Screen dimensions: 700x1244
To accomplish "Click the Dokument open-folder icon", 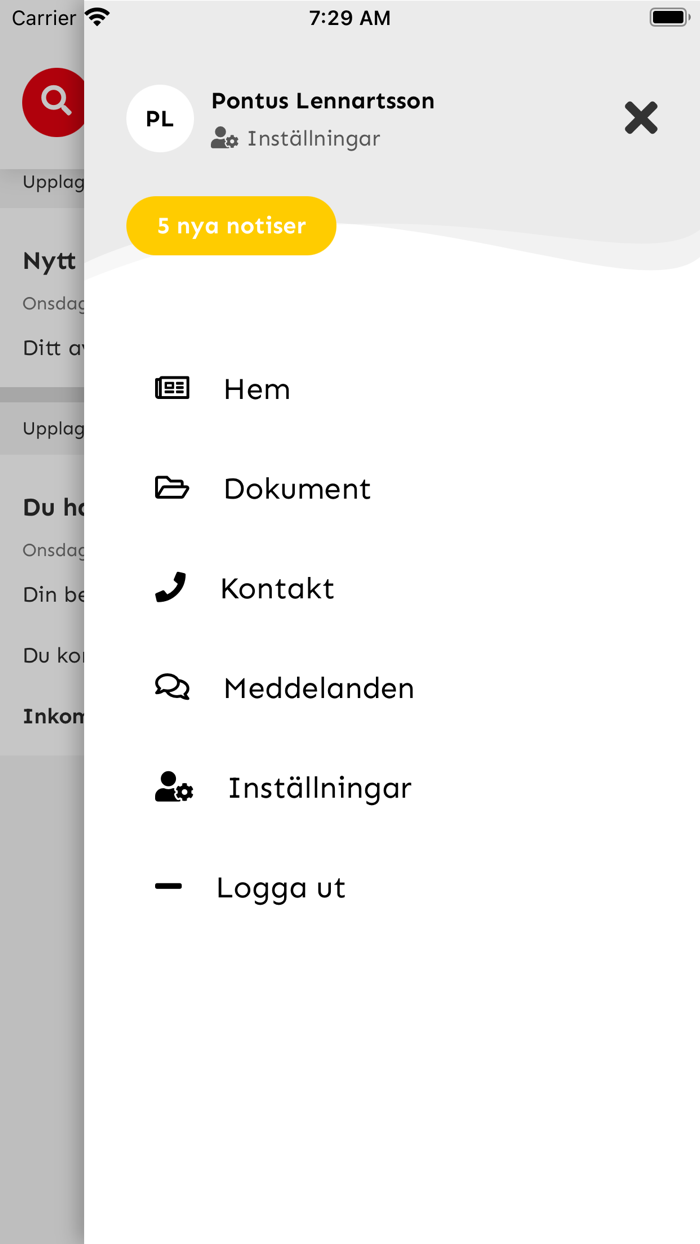I will [x=172, y=488].
